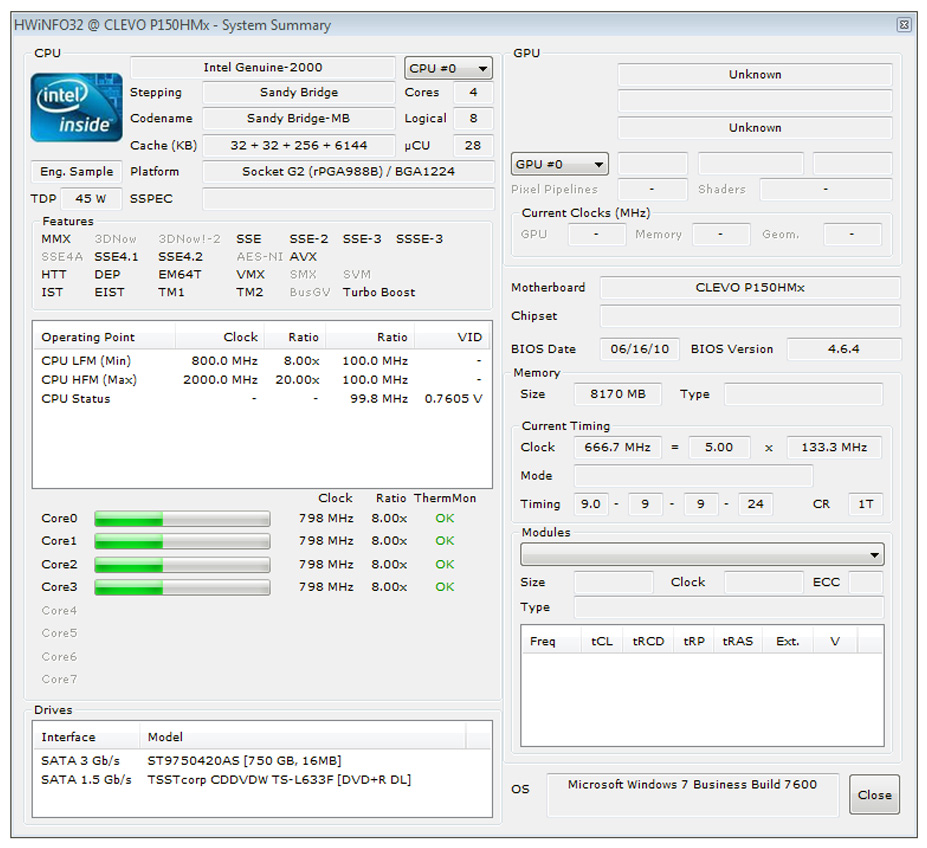
Task: Click the tRAS column header
Action: coord(738,641)
